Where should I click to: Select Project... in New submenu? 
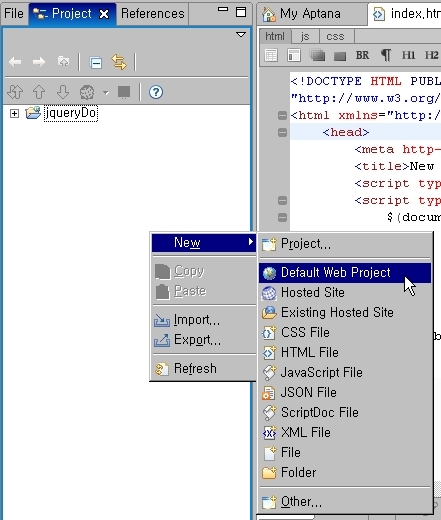[345, 244]
